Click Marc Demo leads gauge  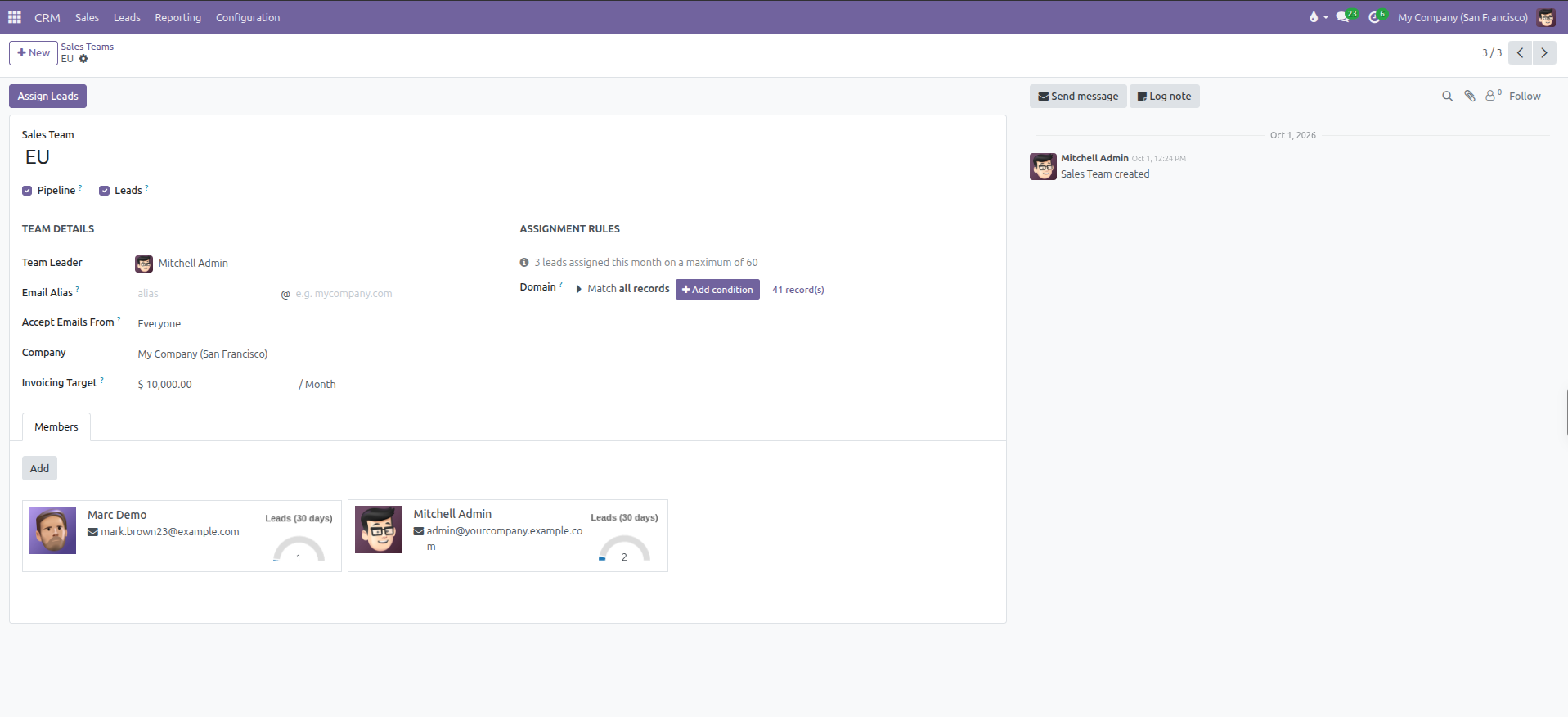click(299, 548)
